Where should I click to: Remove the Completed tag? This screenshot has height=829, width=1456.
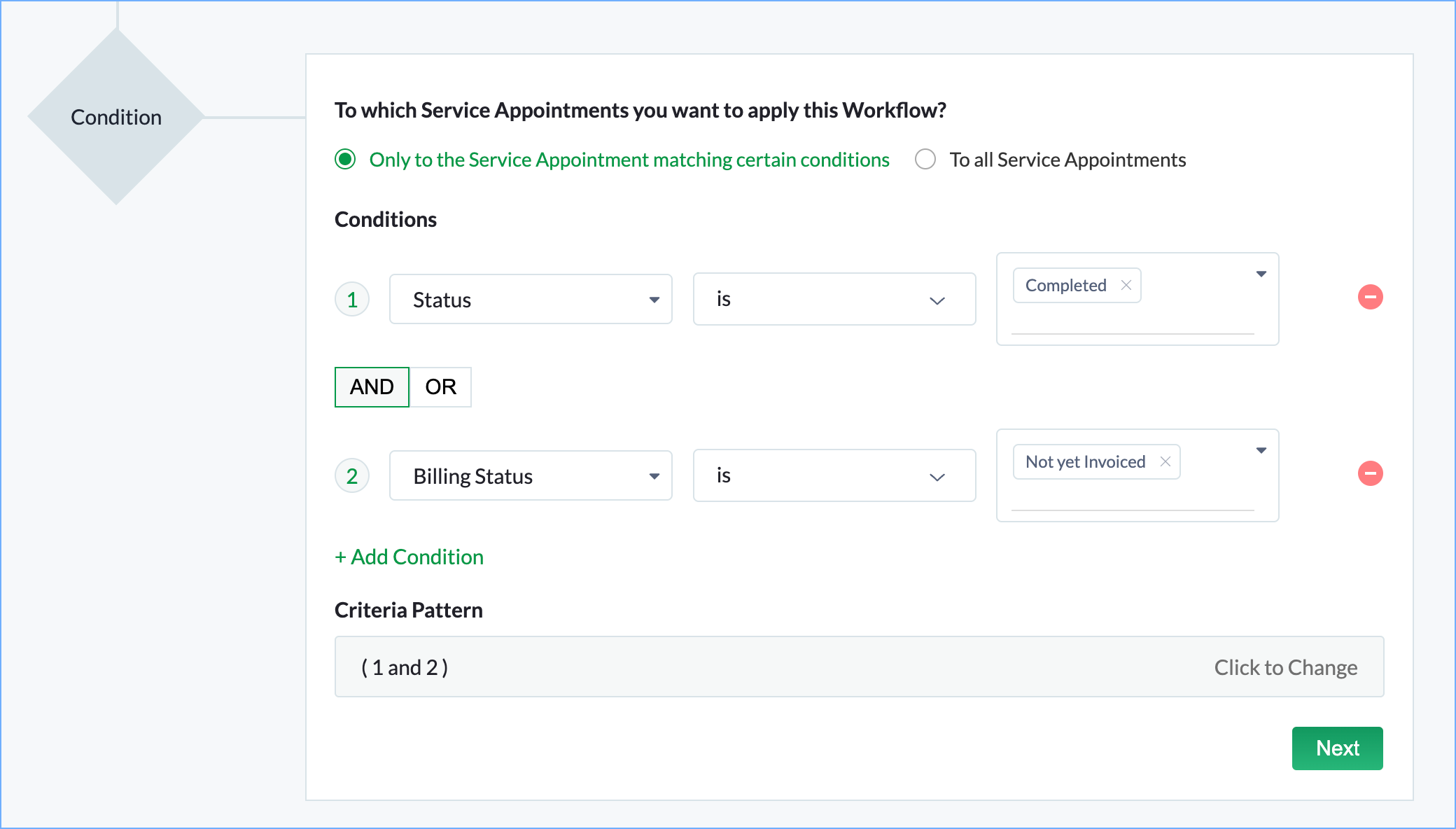(1126, 285)
